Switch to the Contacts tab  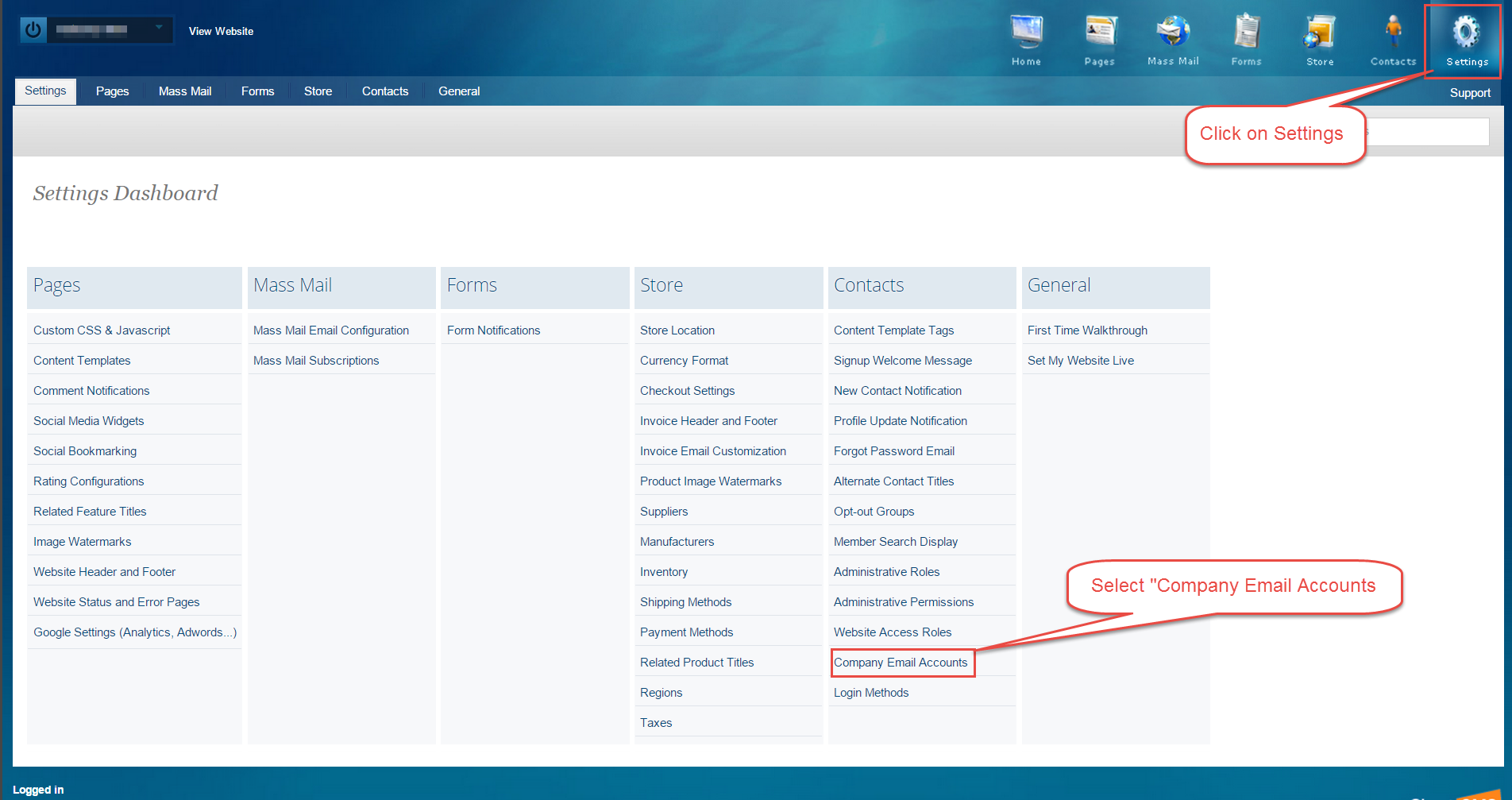(385, 91)
